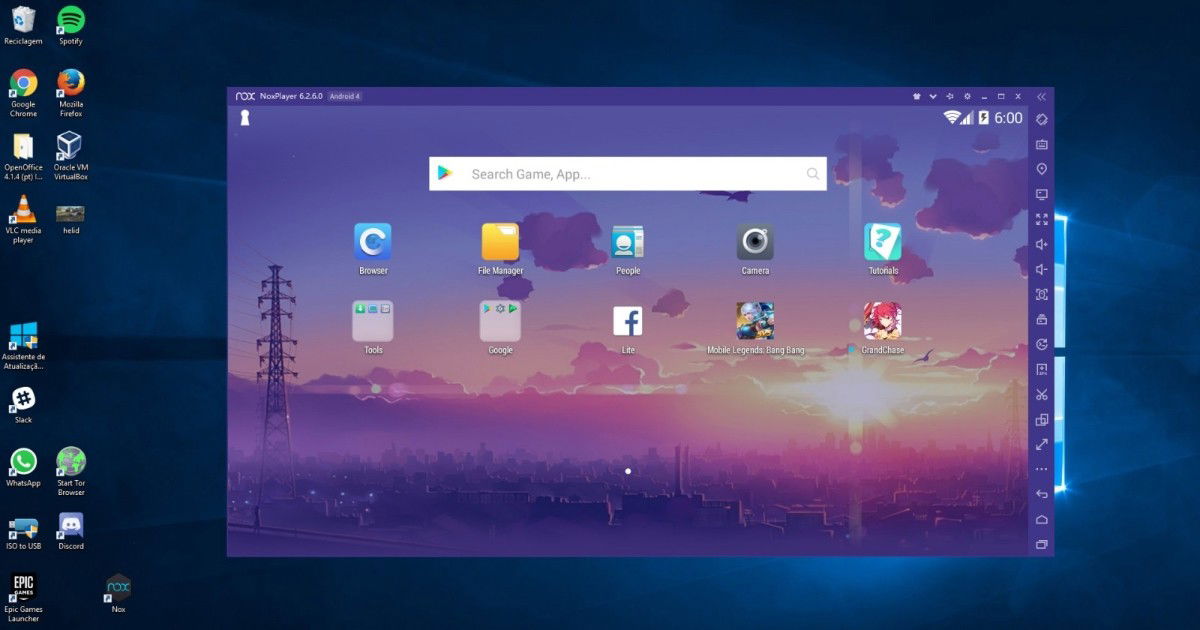Open the Browser app in NoxPlayer
The height and width of the screenshot is (630, 1200).
click(372, 242)
